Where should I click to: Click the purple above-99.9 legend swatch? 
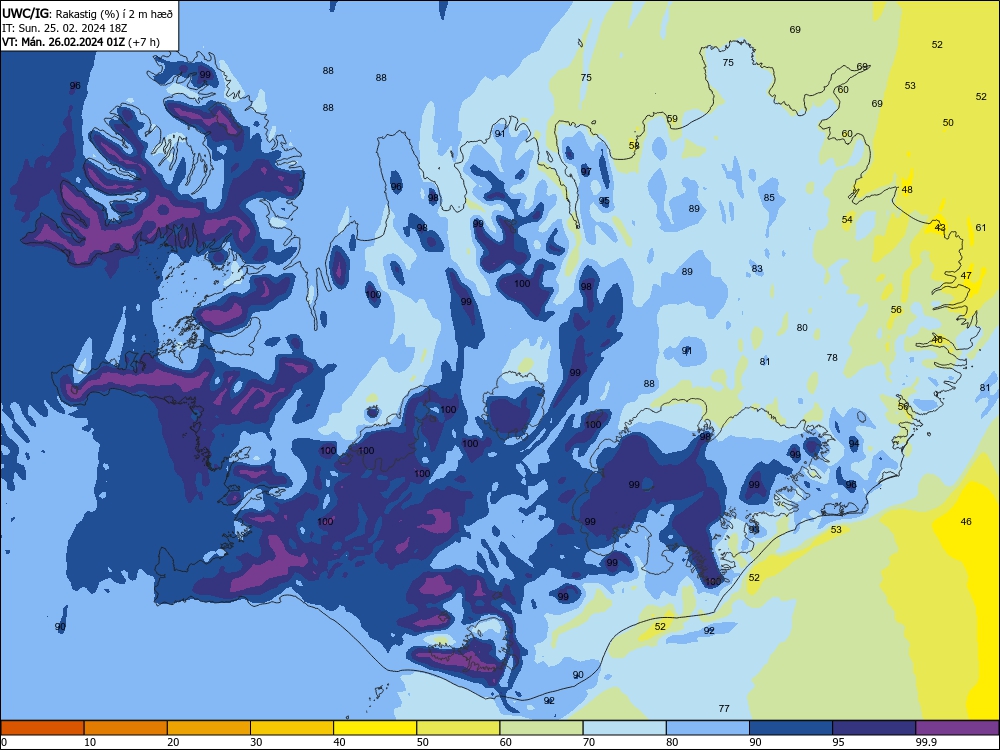[957, 728]
